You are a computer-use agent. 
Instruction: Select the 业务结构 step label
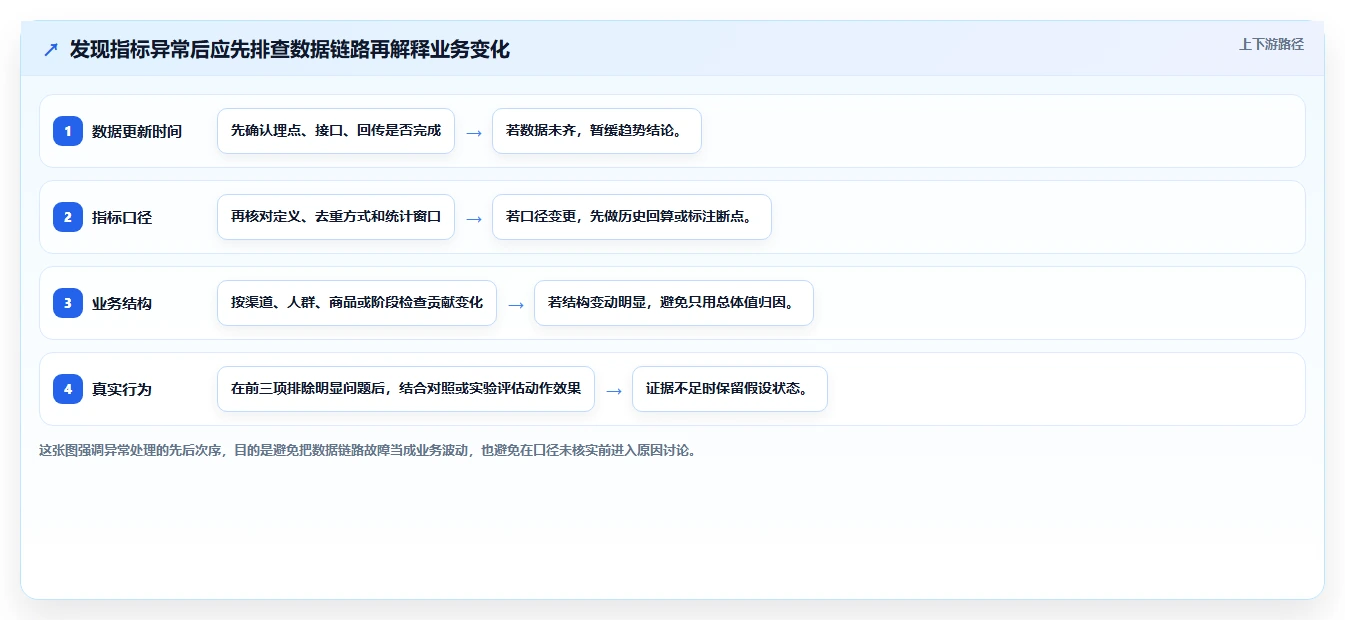(122, 303)
